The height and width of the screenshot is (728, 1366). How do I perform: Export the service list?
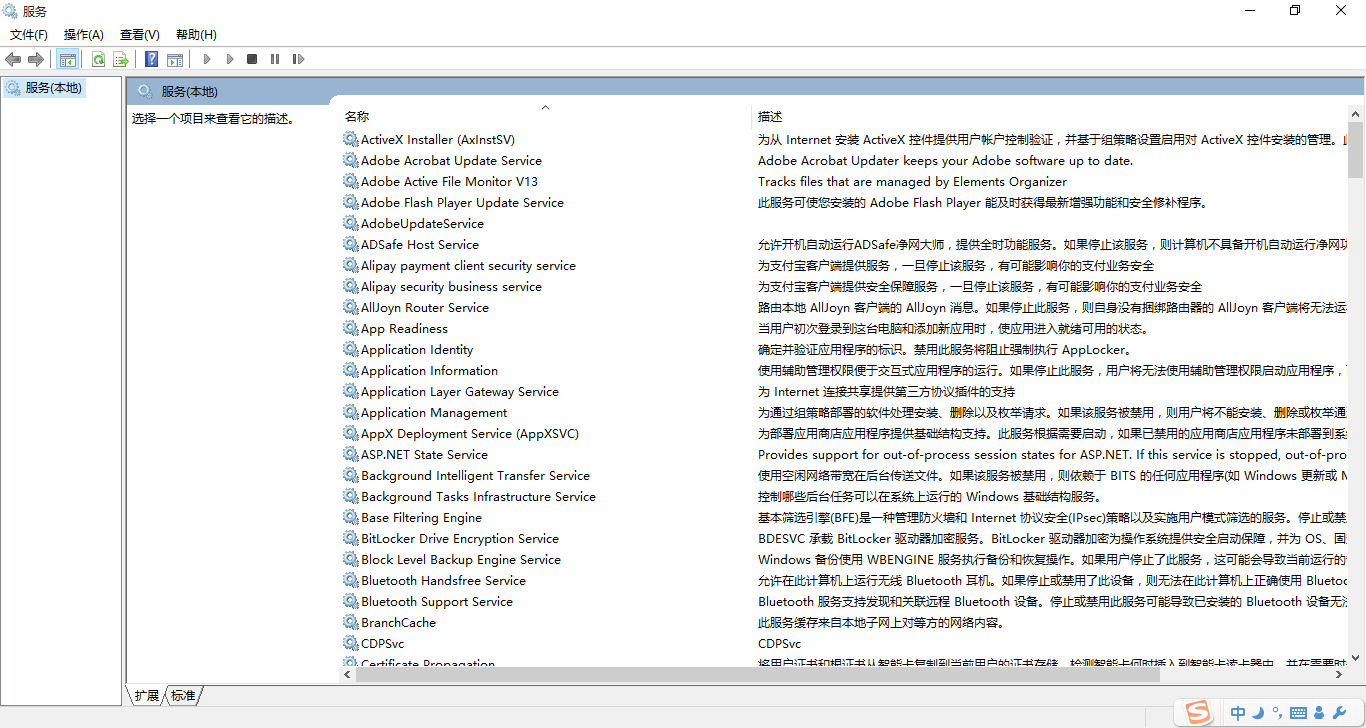[120, 59]
